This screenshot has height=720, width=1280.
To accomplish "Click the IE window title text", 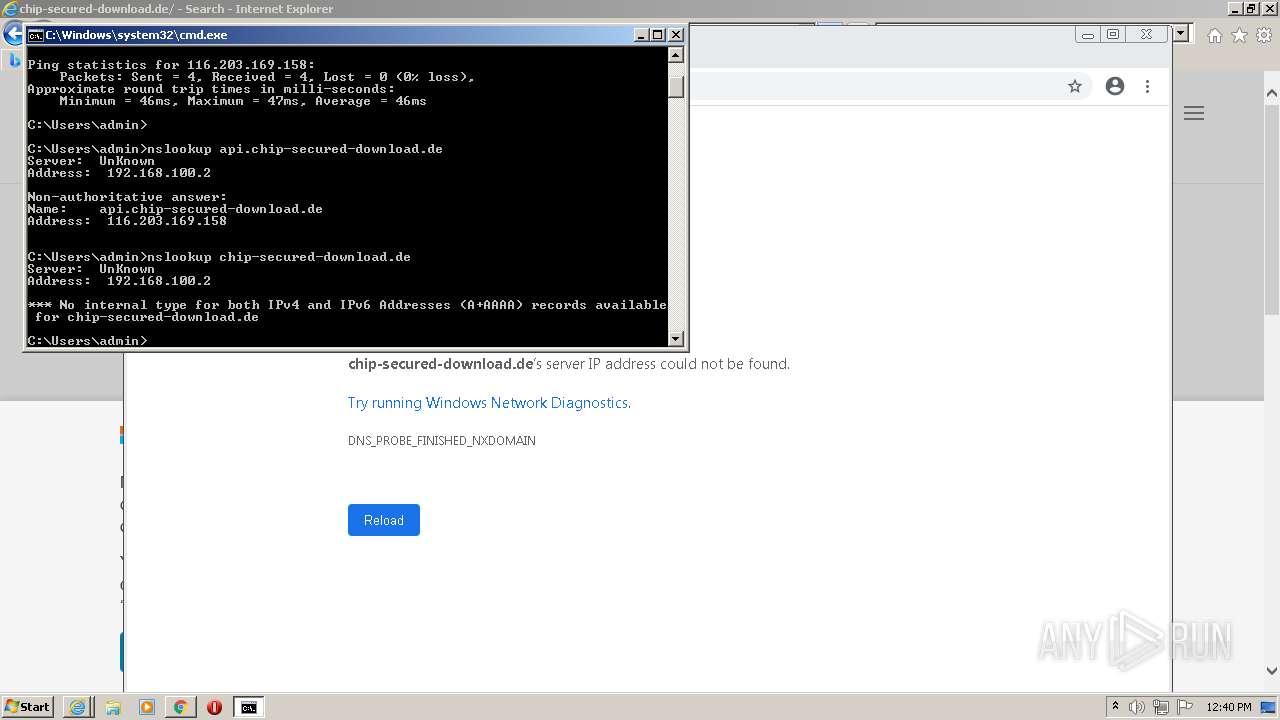I will 176,8.
